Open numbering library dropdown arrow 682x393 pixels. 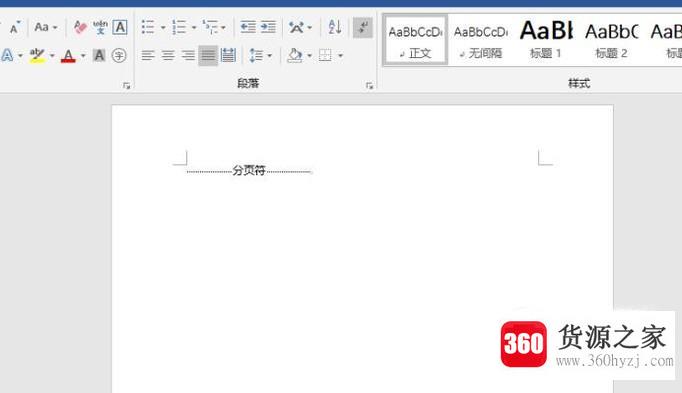tap(194, 28)
